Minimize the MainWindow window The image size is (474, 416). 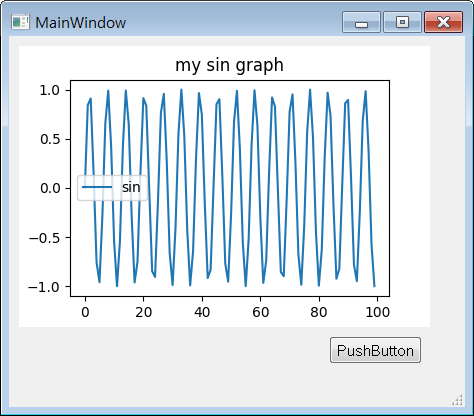pyautogui.click(x=361, y=22)
